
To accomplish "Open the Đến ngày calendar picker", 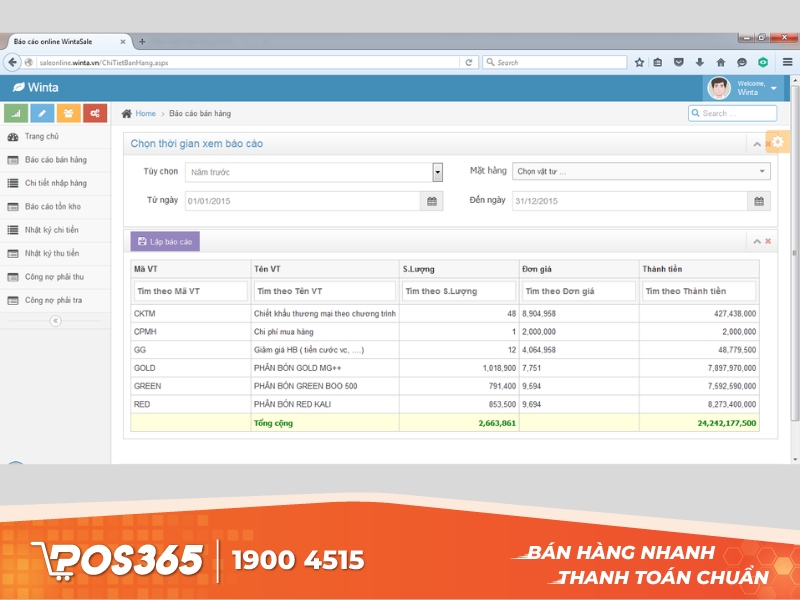I will [x=759, y=201].
